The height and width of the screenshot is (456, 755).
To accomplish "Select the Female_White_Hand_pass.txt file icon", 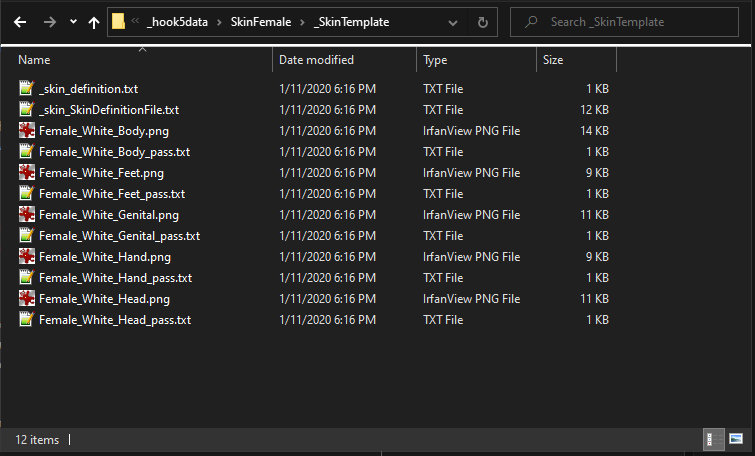I will coord(26,278).
